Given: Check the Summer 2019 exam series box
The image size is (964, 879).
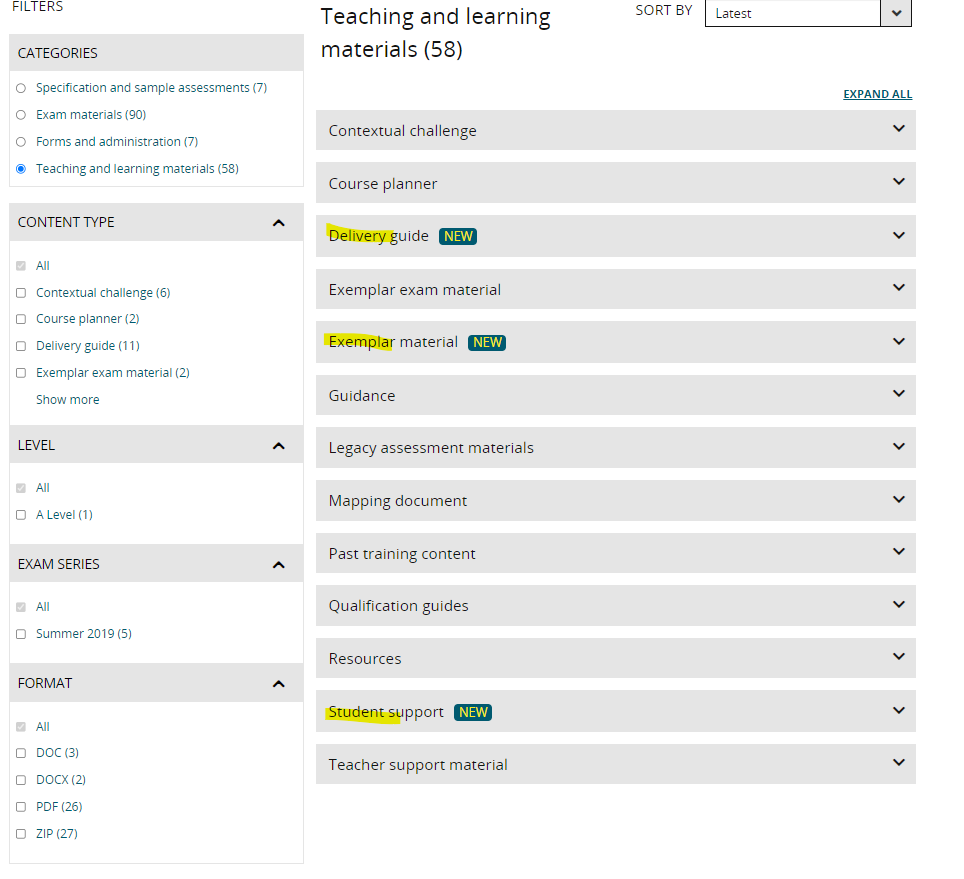Looking at the screenshot, I should tap(21, 634).
